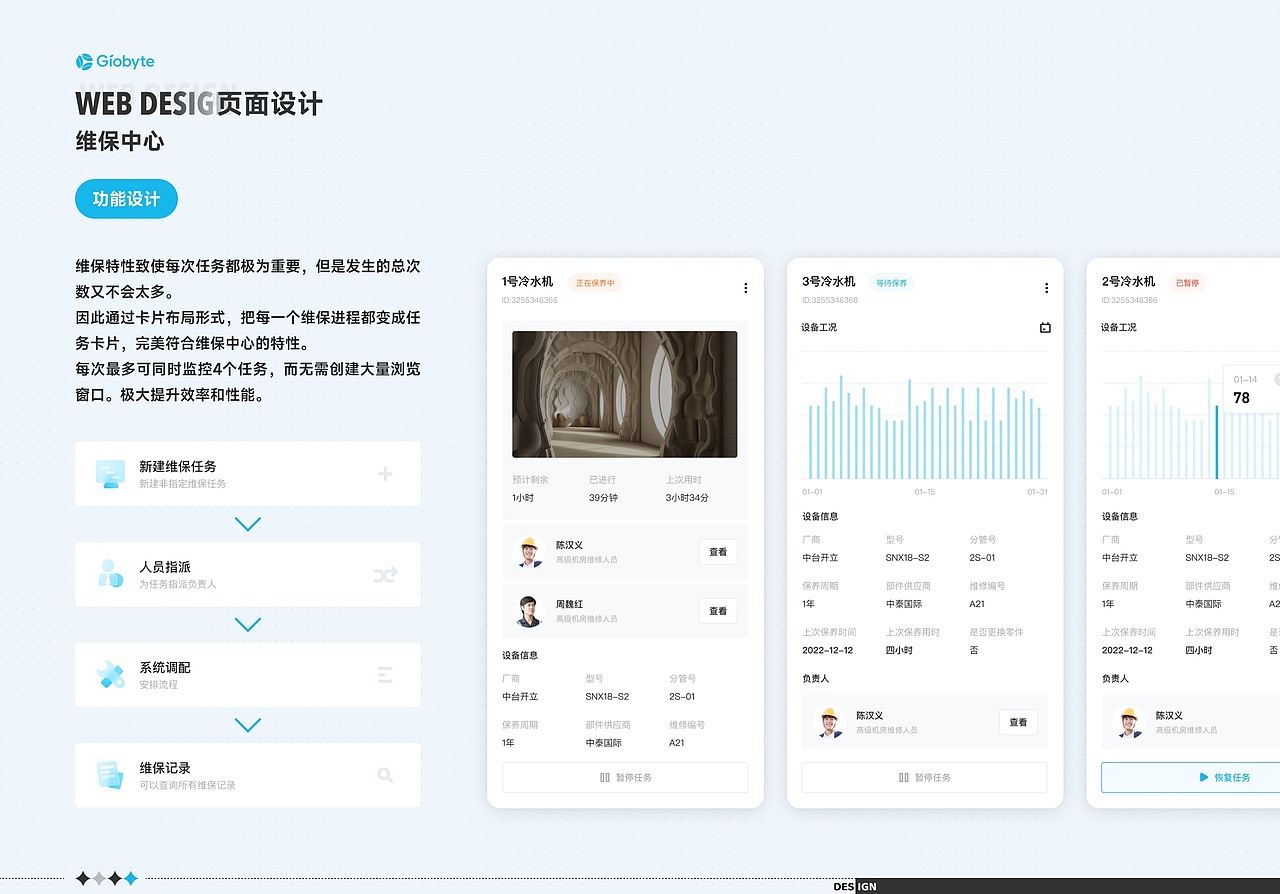This screenshot has width=1280, height=894.
Task: Click the 2号冷水机 card title
Action: 1128,282
